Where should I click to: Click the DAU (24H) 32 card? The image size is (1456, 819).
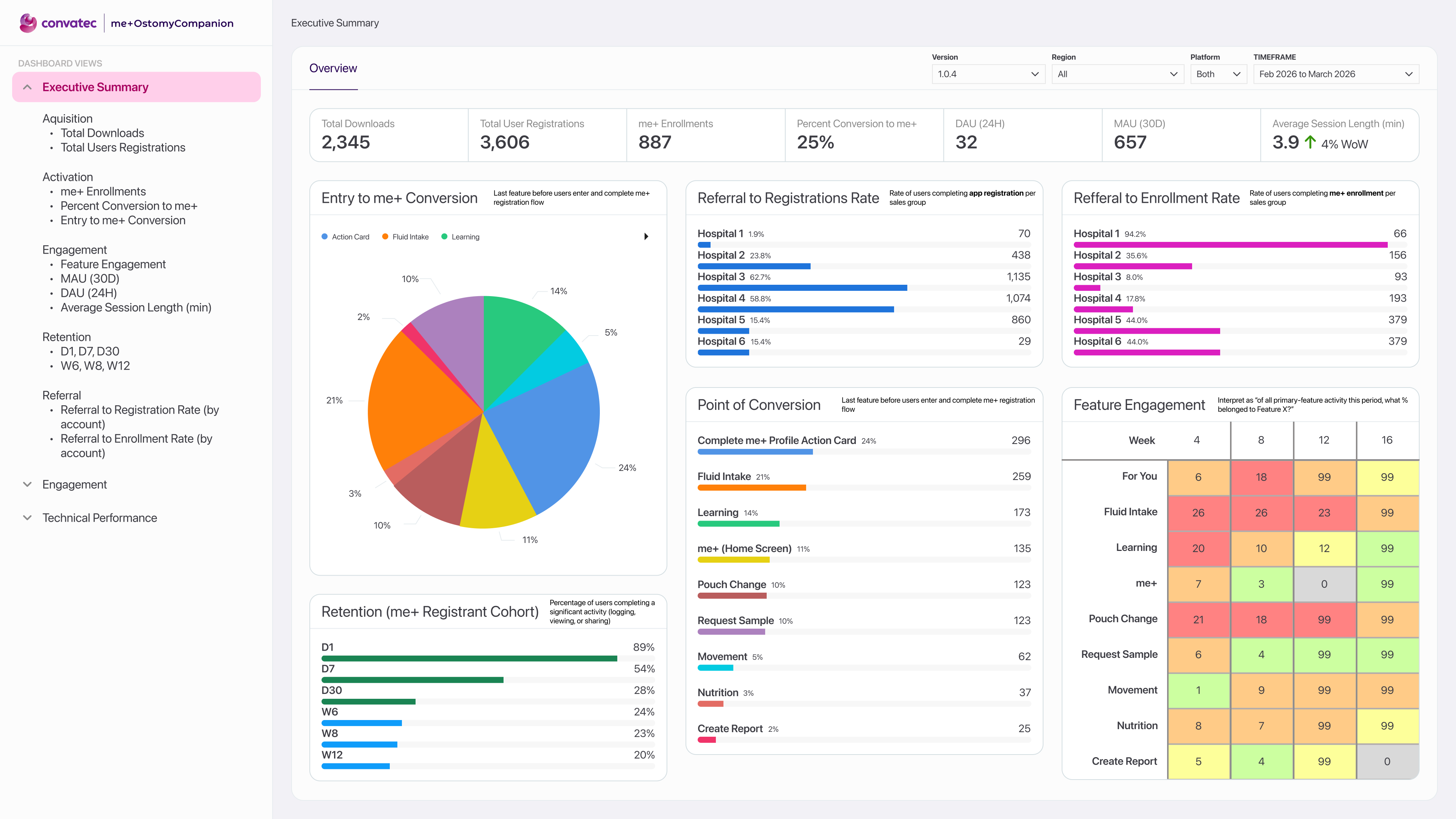(1023, 135)
